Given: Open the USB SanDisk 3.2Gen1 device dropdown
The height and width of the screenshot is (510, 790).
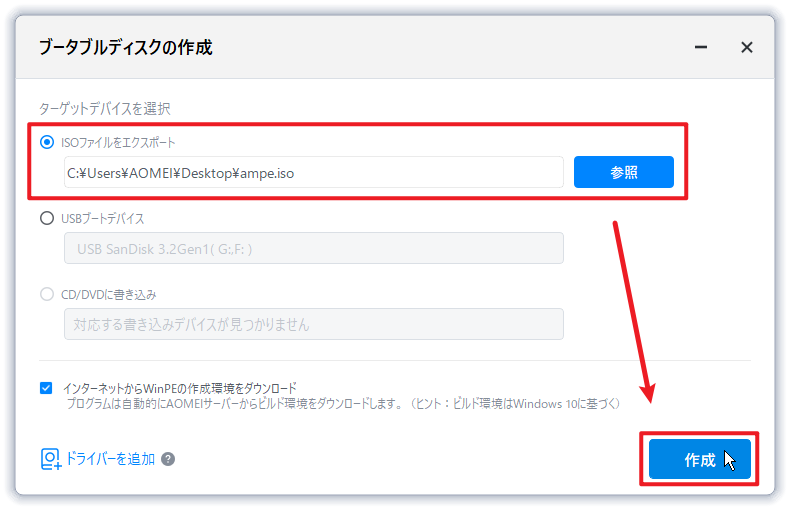Looking at the screenshot, I should (x=313, y=248).
